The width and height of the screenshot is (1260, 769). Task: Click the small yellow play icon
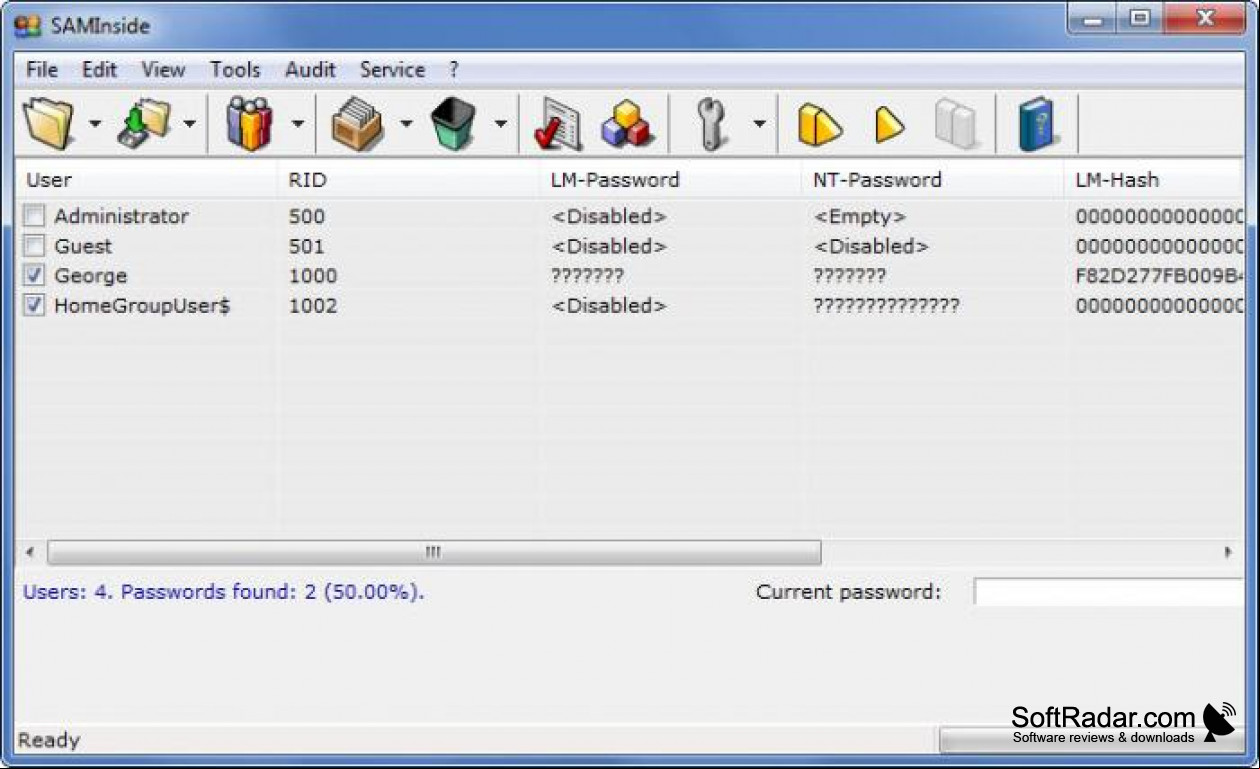[x=889, y=125]
